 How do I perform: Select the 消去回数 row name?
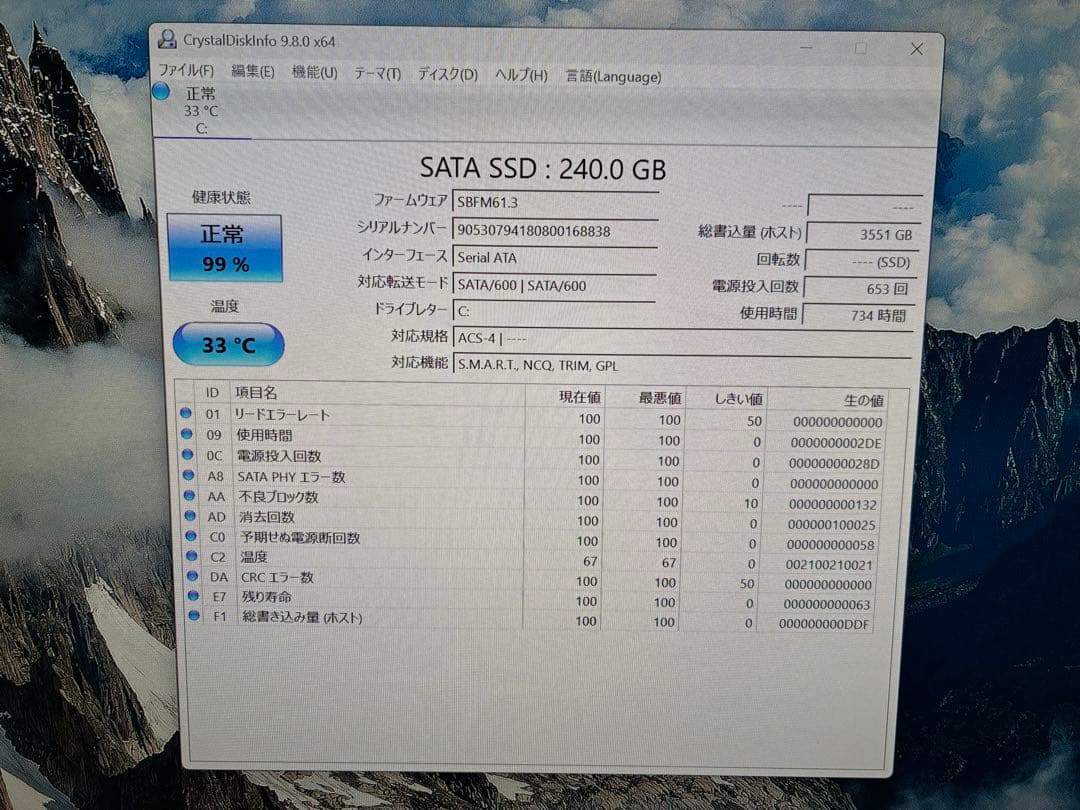(x=267, y=517)
